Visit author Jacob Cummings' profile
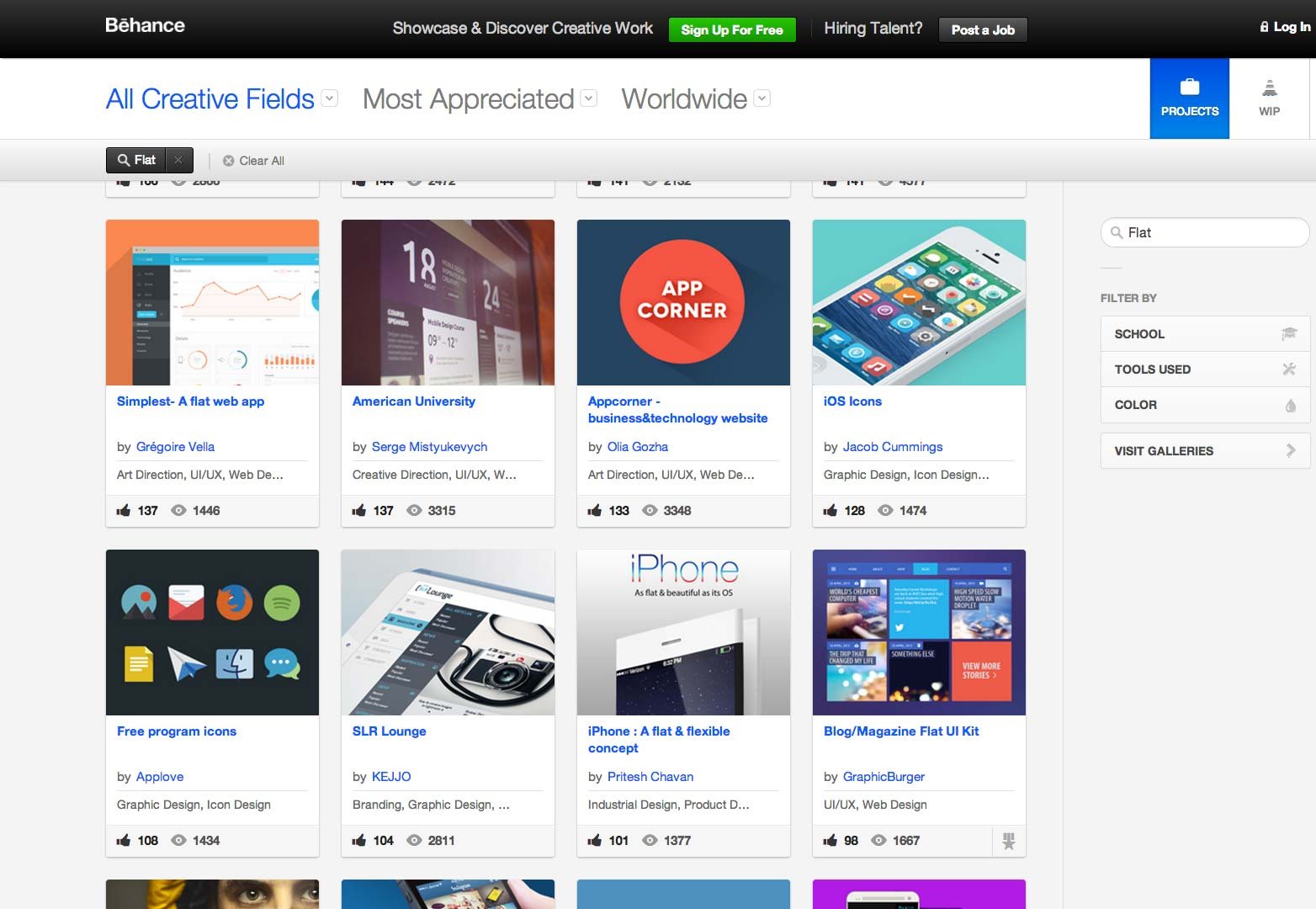Image resolution: width=1316 pixels, height=909 pixels. click(x=893, y=447)
